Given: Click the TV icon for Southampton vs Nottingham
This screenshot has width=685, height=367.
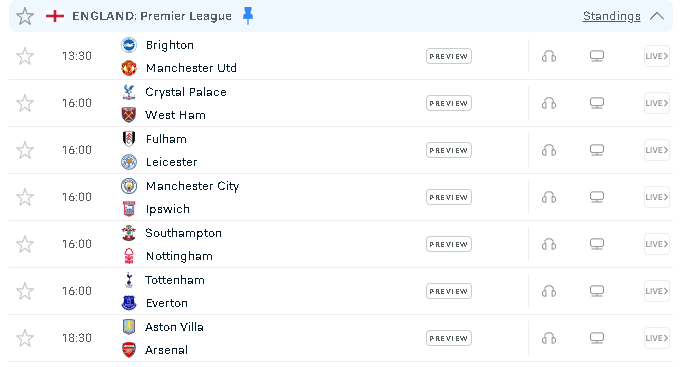Looking at the screenshot, I should (597, 244).
